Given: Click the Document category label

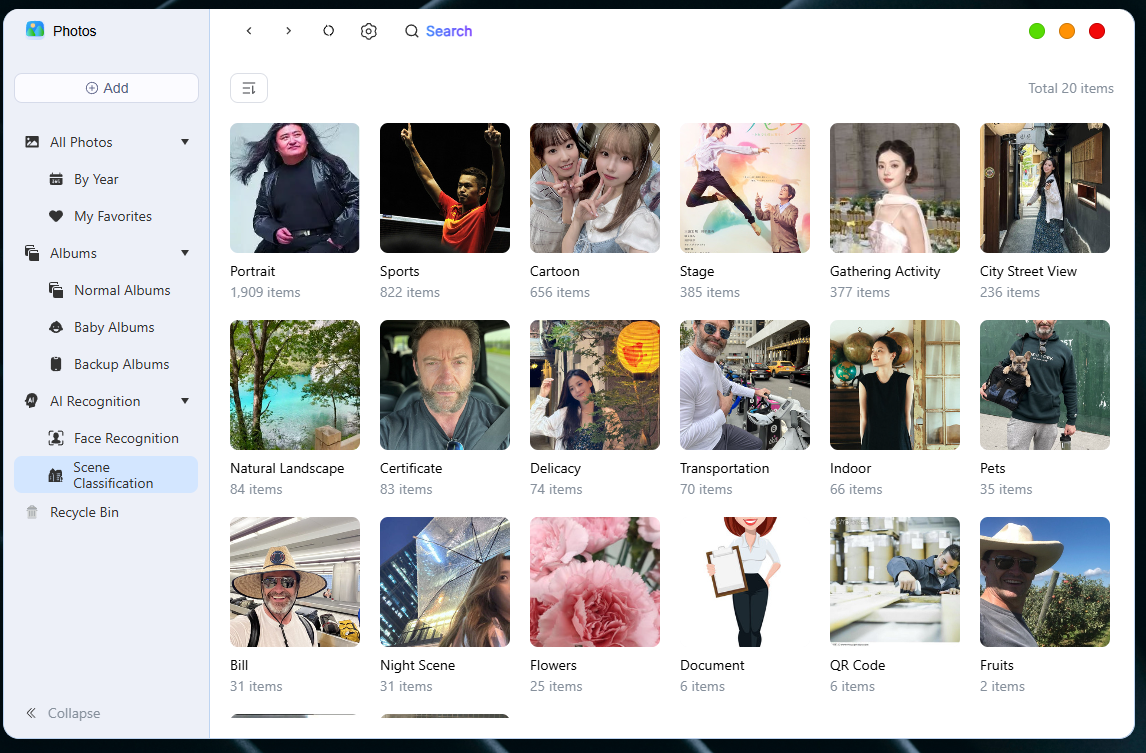Looking at the screenshot, I should pos(712,665).
